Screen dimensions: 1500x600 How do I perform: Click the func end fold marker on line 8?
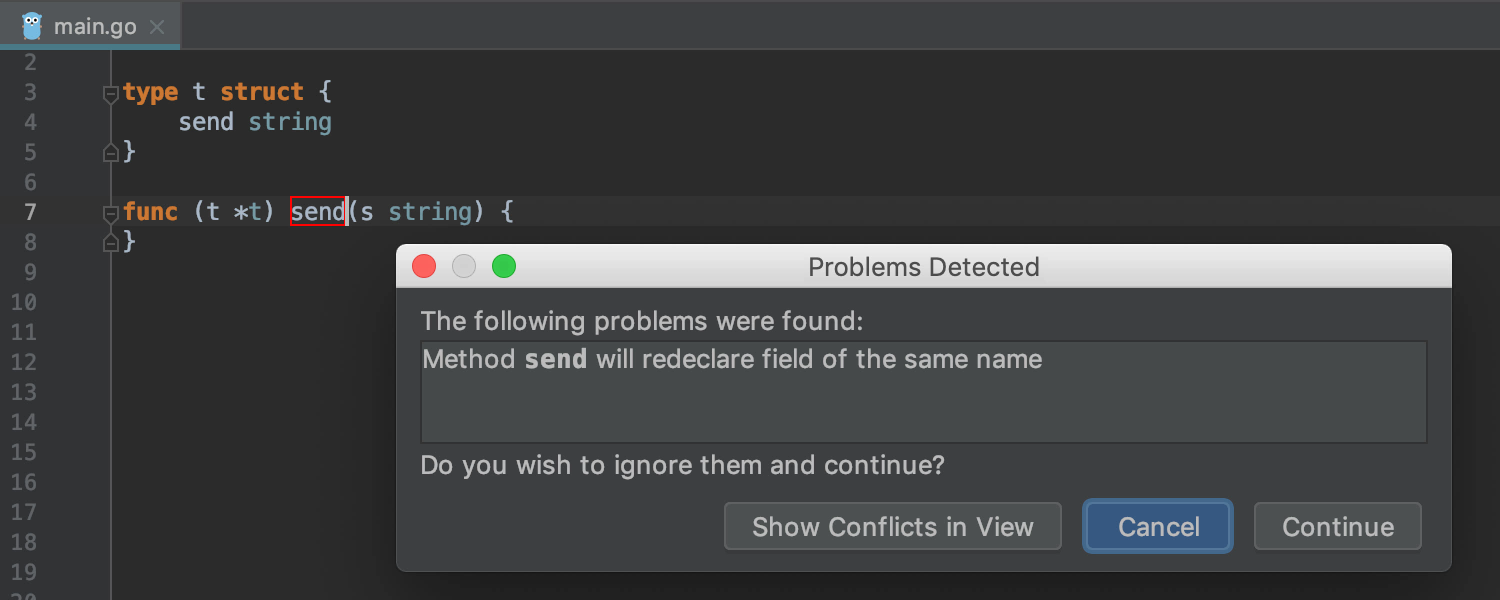(111, 242)
